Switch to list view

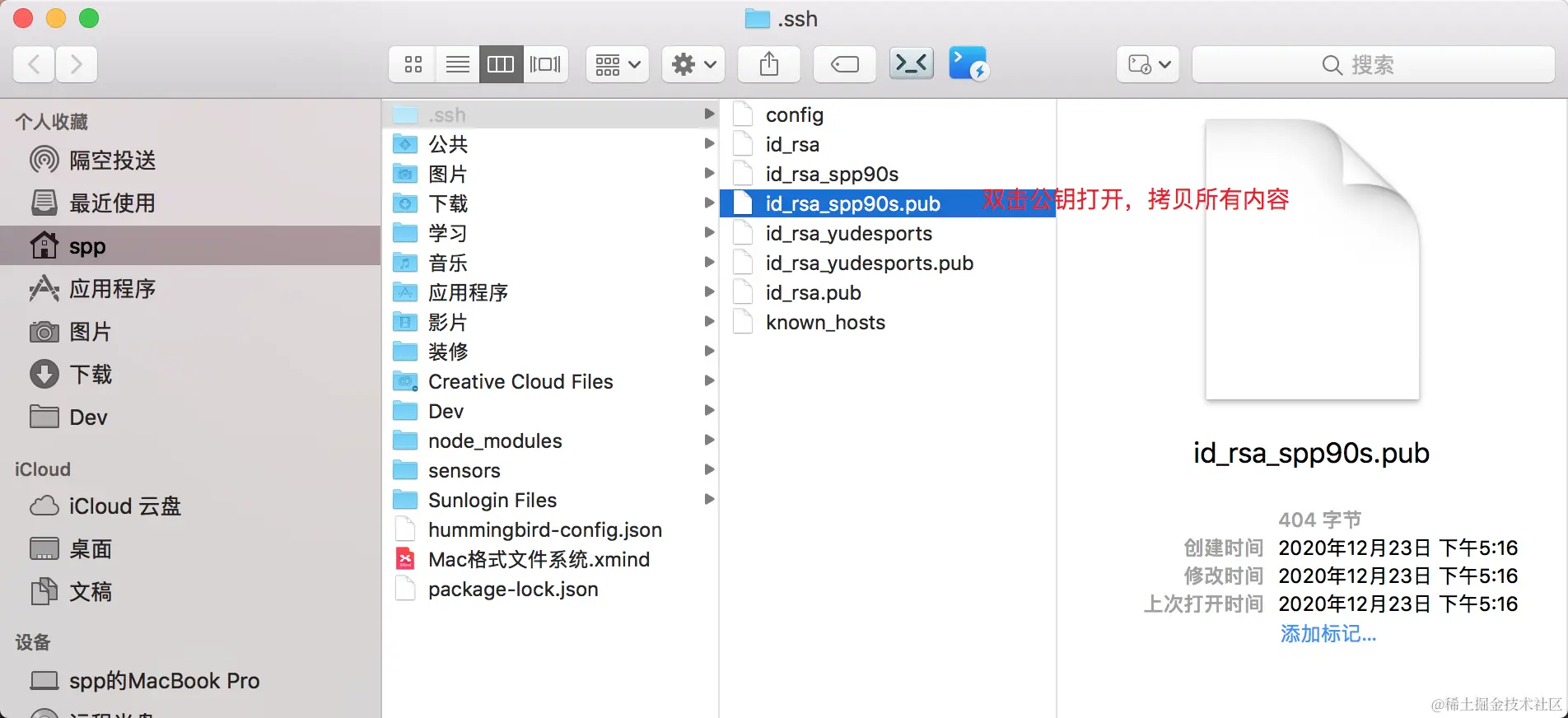pyautogui.click(x=457, y=64)
